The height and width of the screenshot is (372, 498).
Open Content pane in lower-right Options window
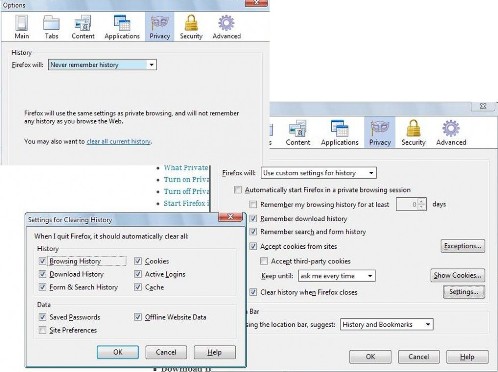pyautogui.click(x=298, y=133)
